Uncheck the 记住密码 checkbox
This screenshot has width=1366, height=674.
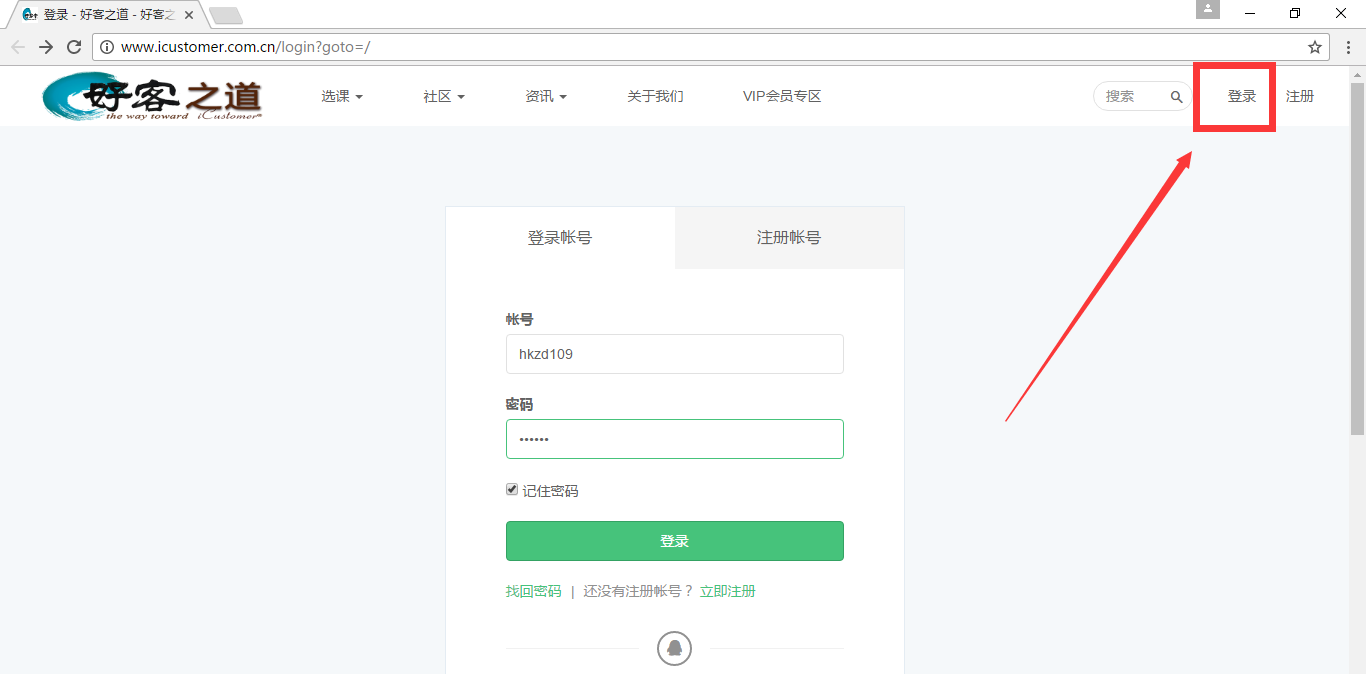512,490
